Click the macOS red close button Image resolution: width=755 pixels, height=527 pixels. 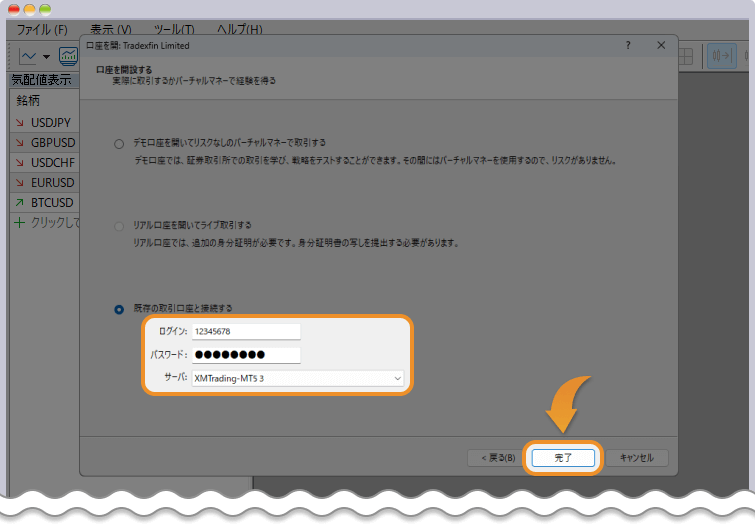(x=14, y=9)
